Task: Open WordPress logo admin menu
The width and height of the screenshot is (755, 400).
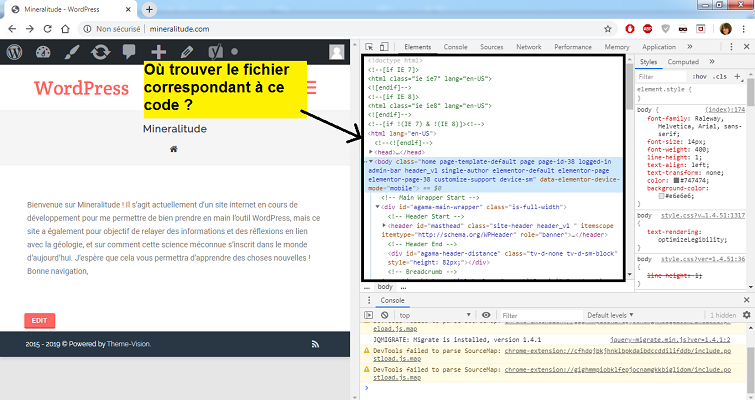Action: pyautogui.click(x=14, y=52)
